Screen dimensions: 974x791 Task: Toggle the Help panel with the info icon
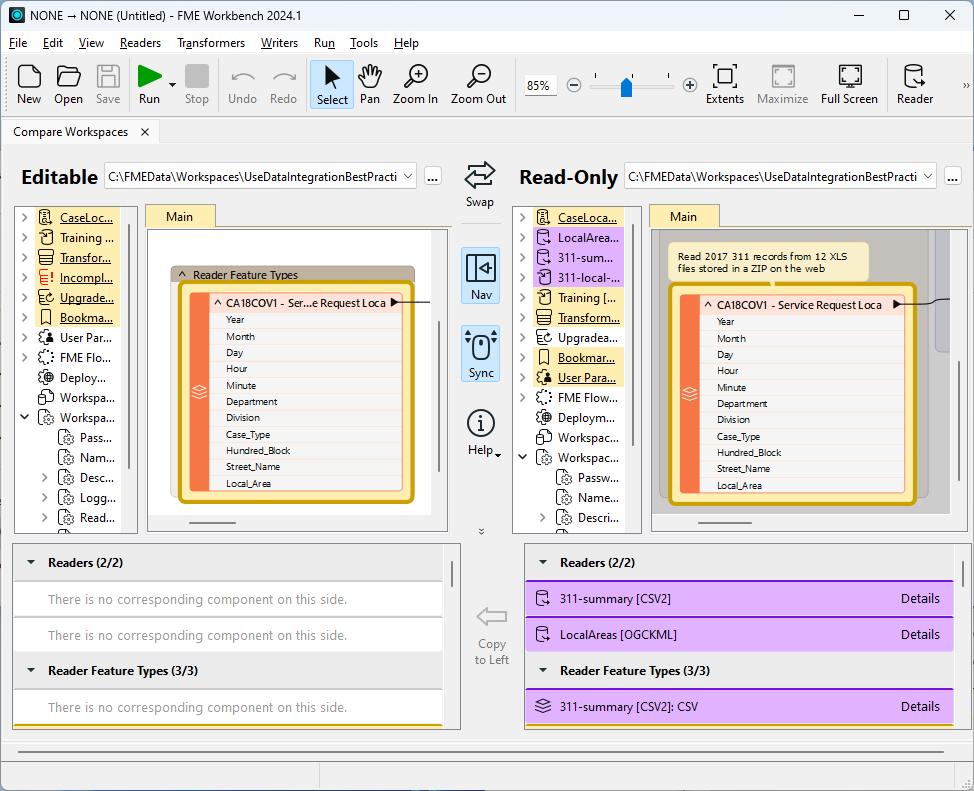coord(480,424)
